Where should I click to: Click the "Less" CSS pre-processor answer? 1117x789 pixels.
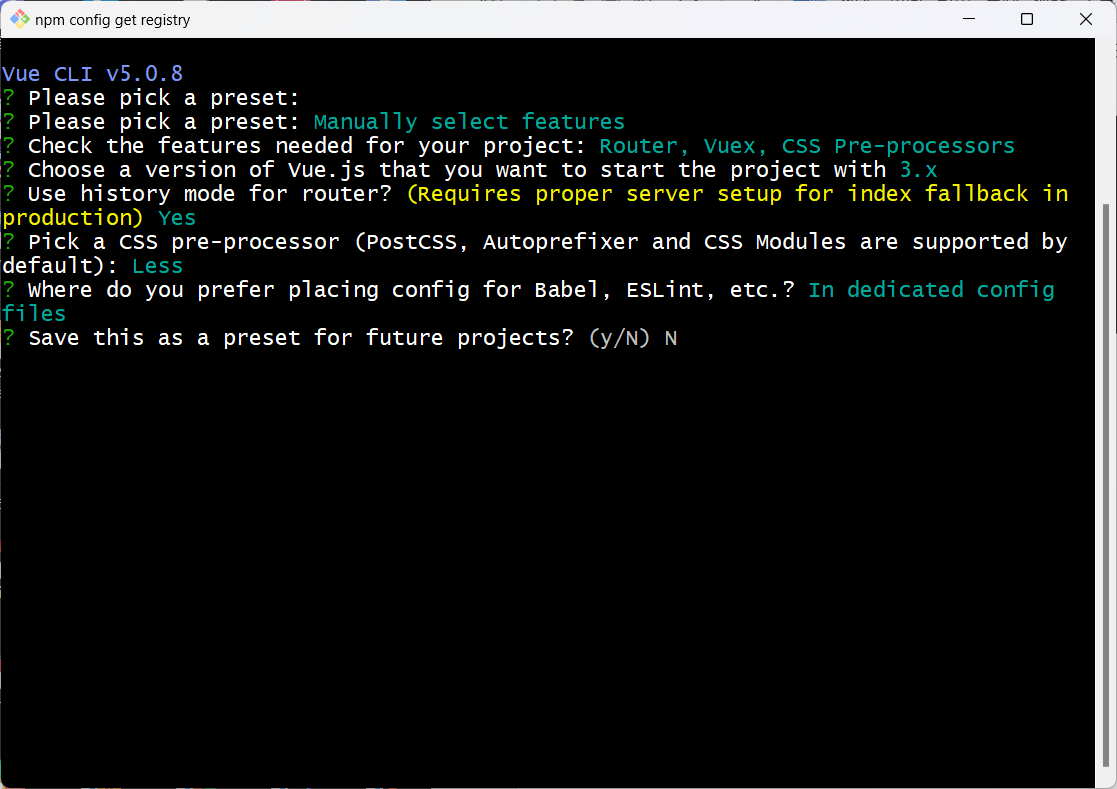(157, 266)
